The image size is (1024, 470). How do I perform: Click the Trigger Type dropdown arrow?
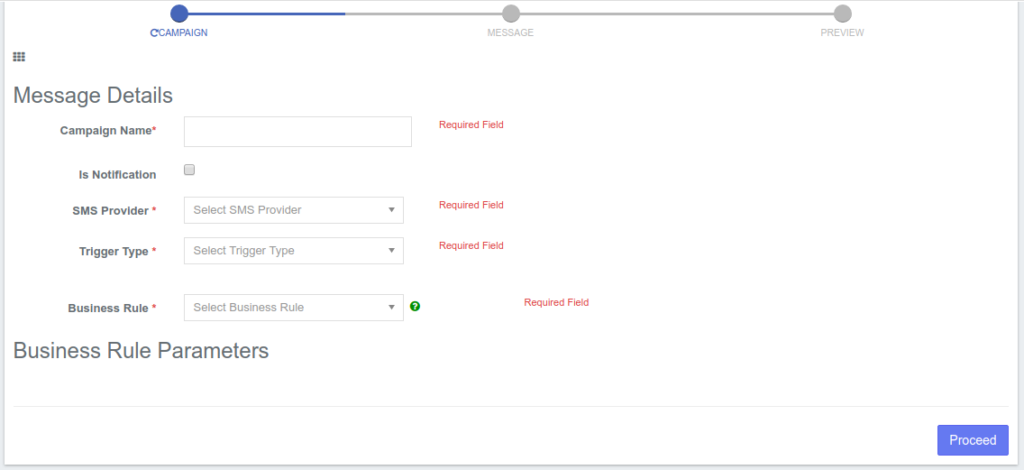(x=392, y=250)
